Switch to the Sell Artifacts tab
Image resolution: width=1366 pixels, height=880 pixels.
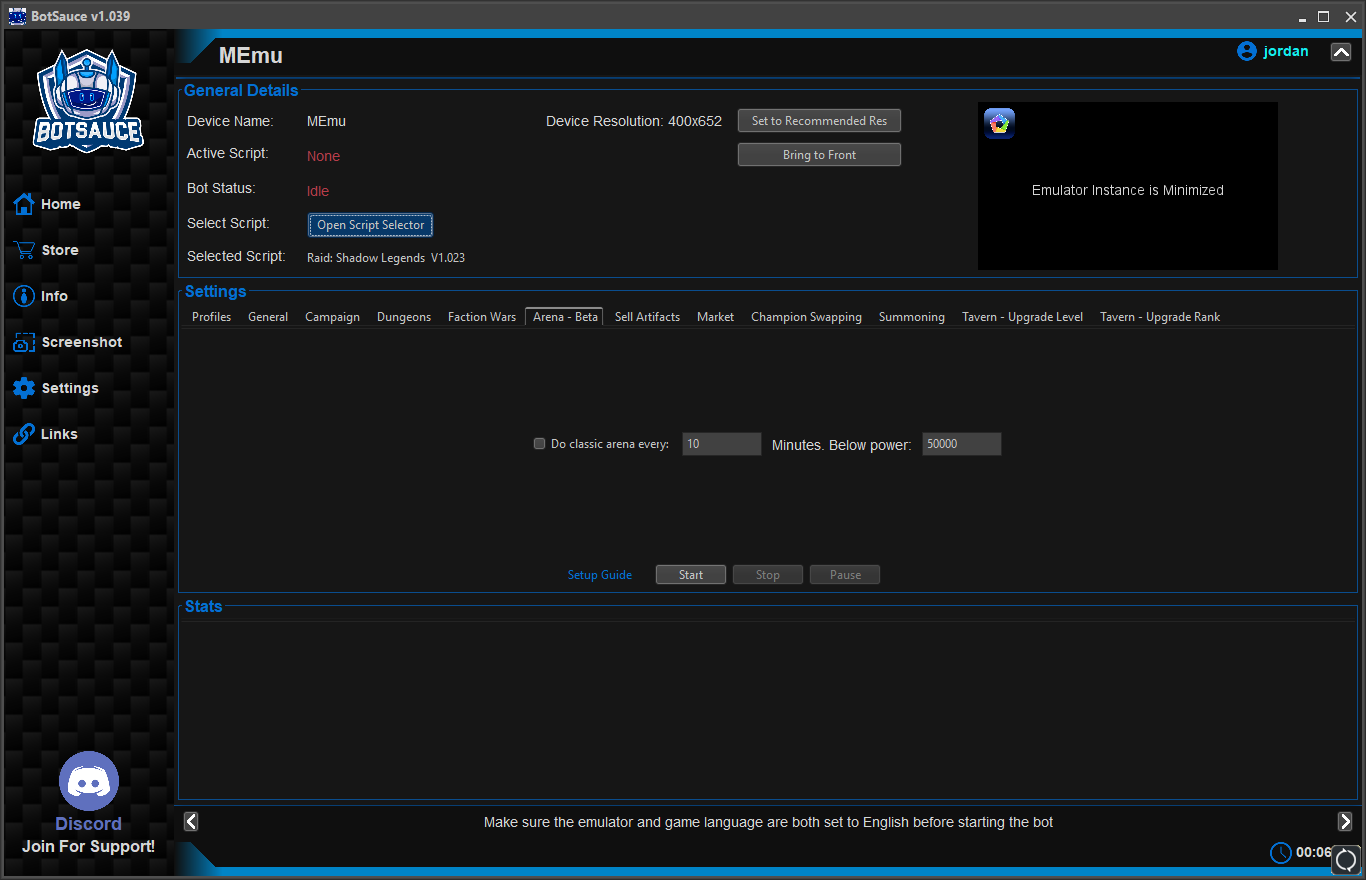pyautogui.click(x=647, y=317)
